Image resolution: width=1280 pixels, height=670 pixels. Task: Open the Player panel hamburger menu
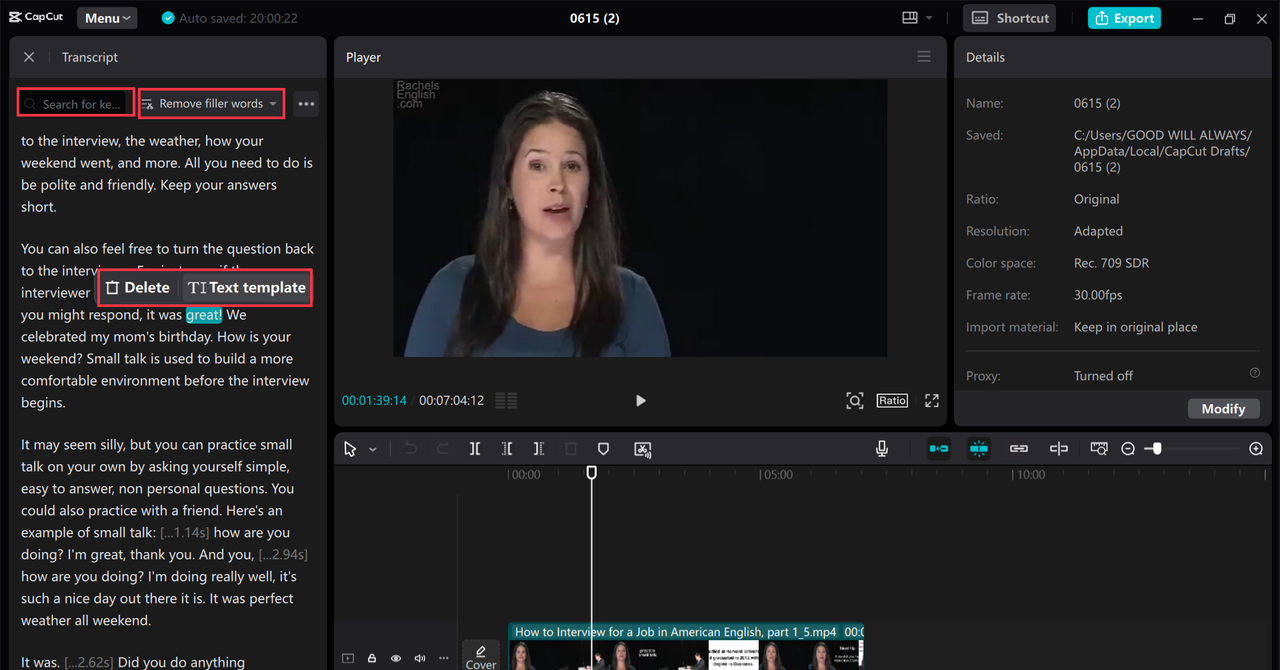pyautogui.click(x=924, y=57)
